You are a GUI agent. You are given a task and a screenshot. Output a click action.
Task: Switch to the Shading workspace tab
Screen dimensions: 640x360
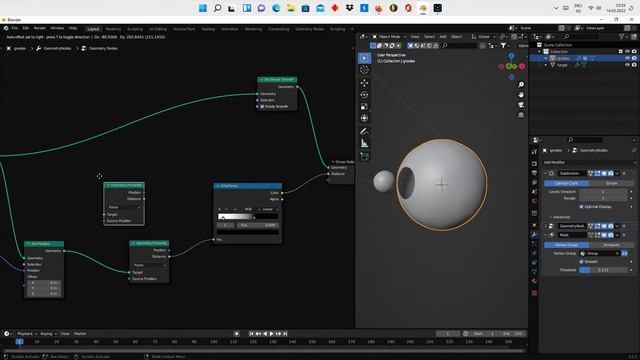click(208, 29)
